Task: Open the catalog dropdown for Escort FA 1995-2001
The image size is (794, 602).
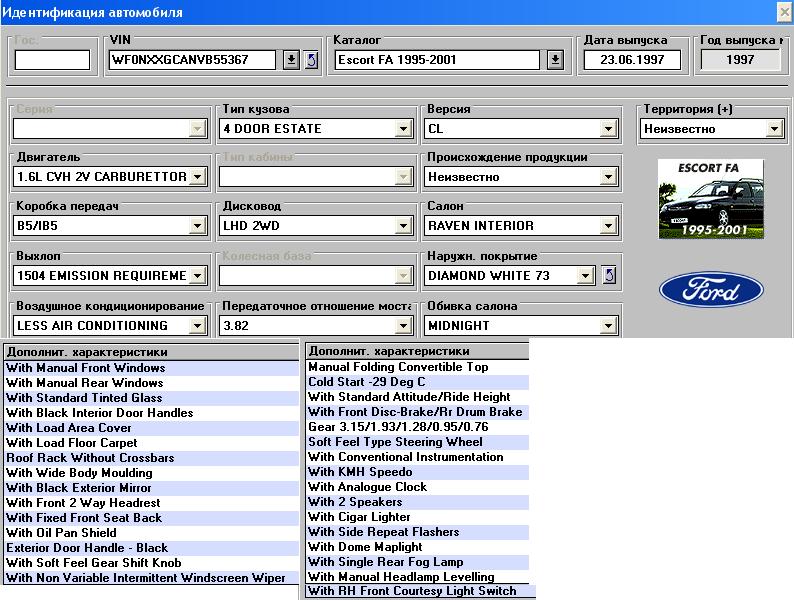Action: 555,60
